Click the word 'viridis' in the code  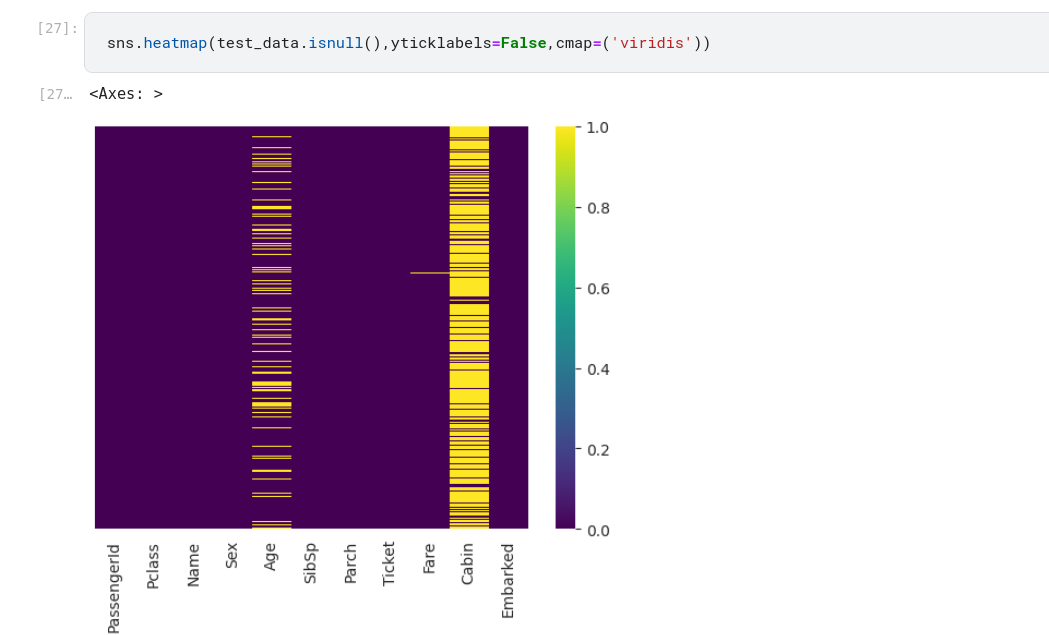(651, 44)
